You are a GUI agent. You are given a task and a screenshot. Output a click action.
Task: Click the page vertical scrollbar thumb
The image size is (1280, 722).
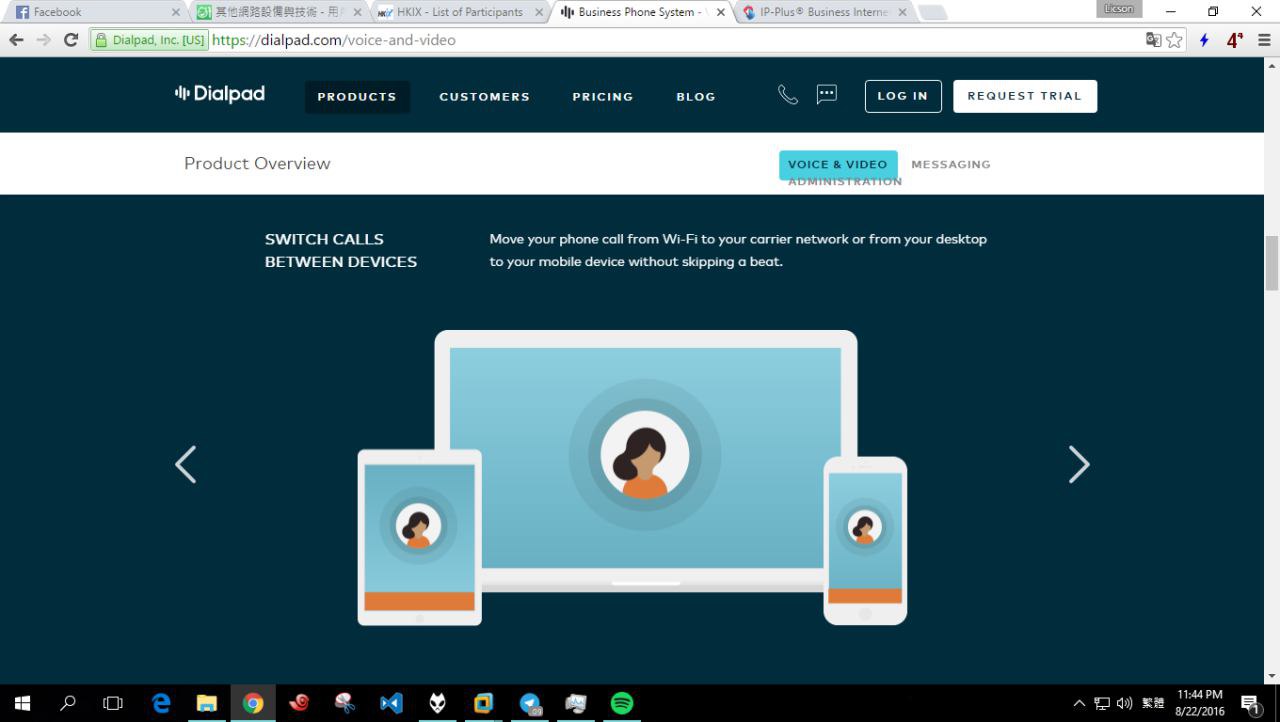[1272, 262]
